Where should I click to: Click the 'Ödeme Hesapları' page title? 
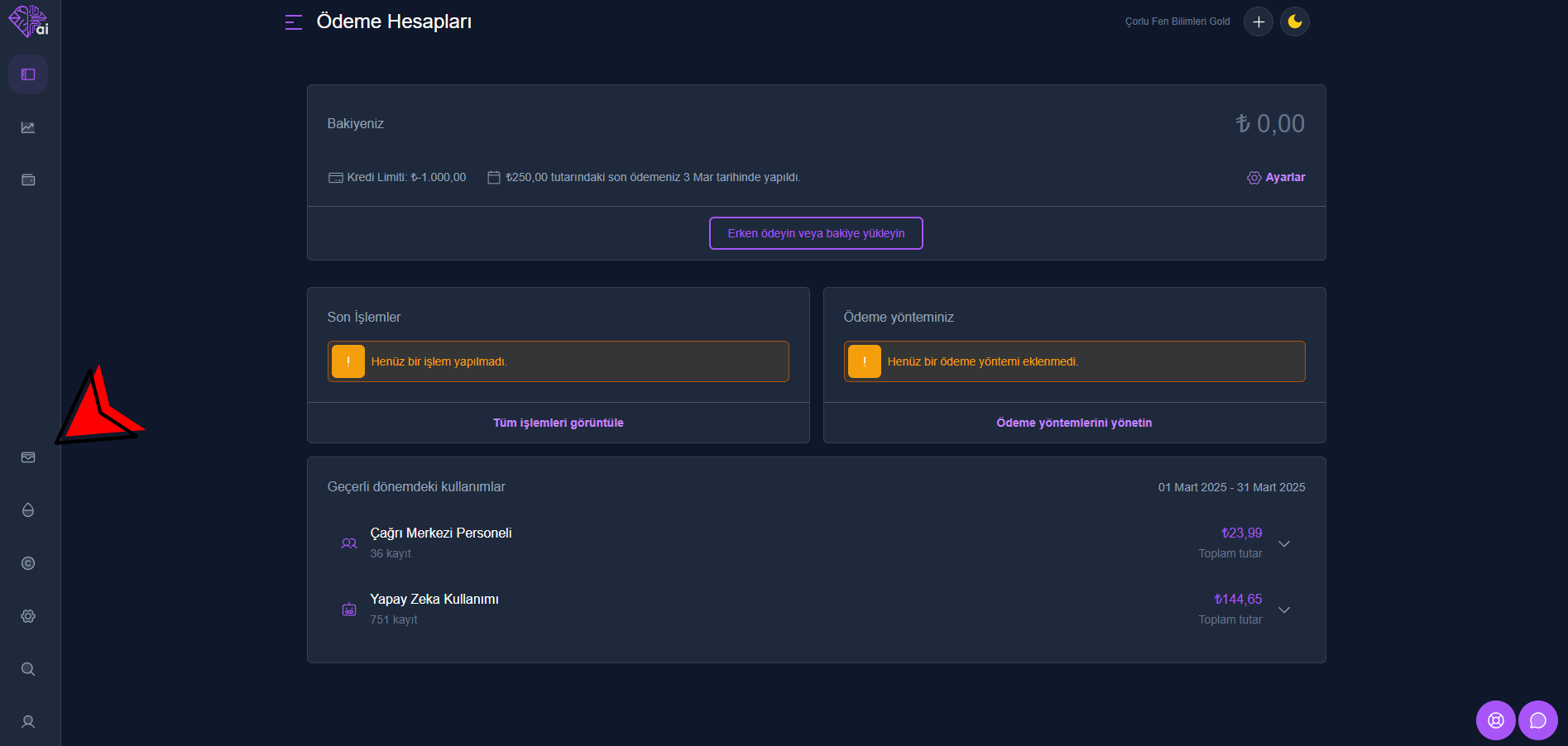coord(394,22)
